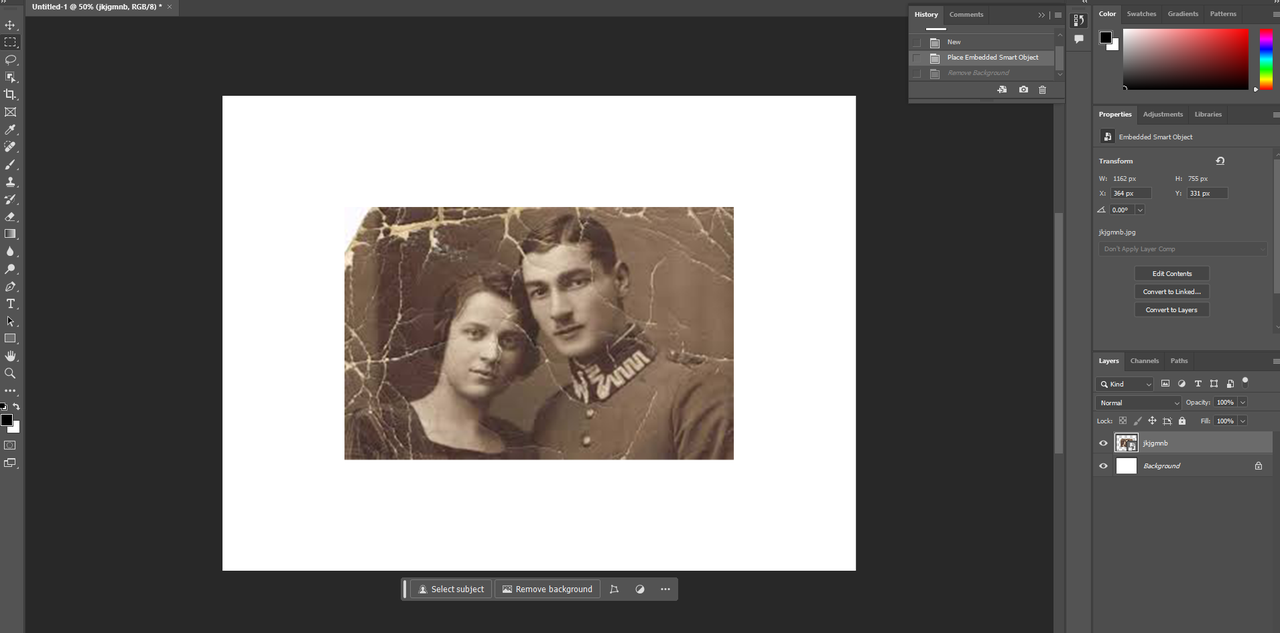1280x633 pixels.
Task: Select the Rectangular Marquee tool
Action: tap(10, 42)
